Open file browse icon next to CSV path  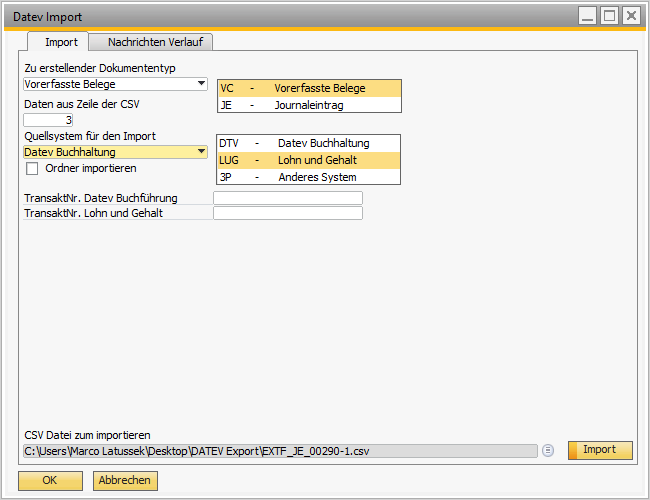[548, 450]
